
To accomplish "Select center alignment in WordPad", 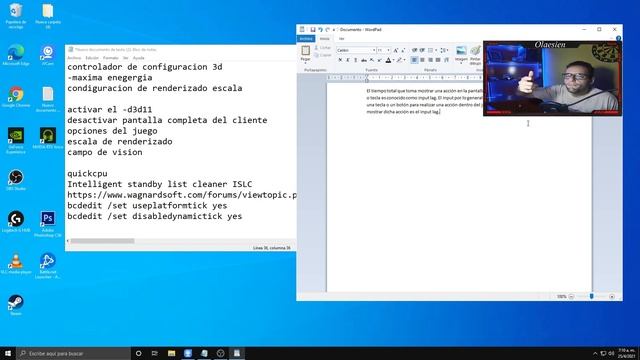I will tap(422, 60).
